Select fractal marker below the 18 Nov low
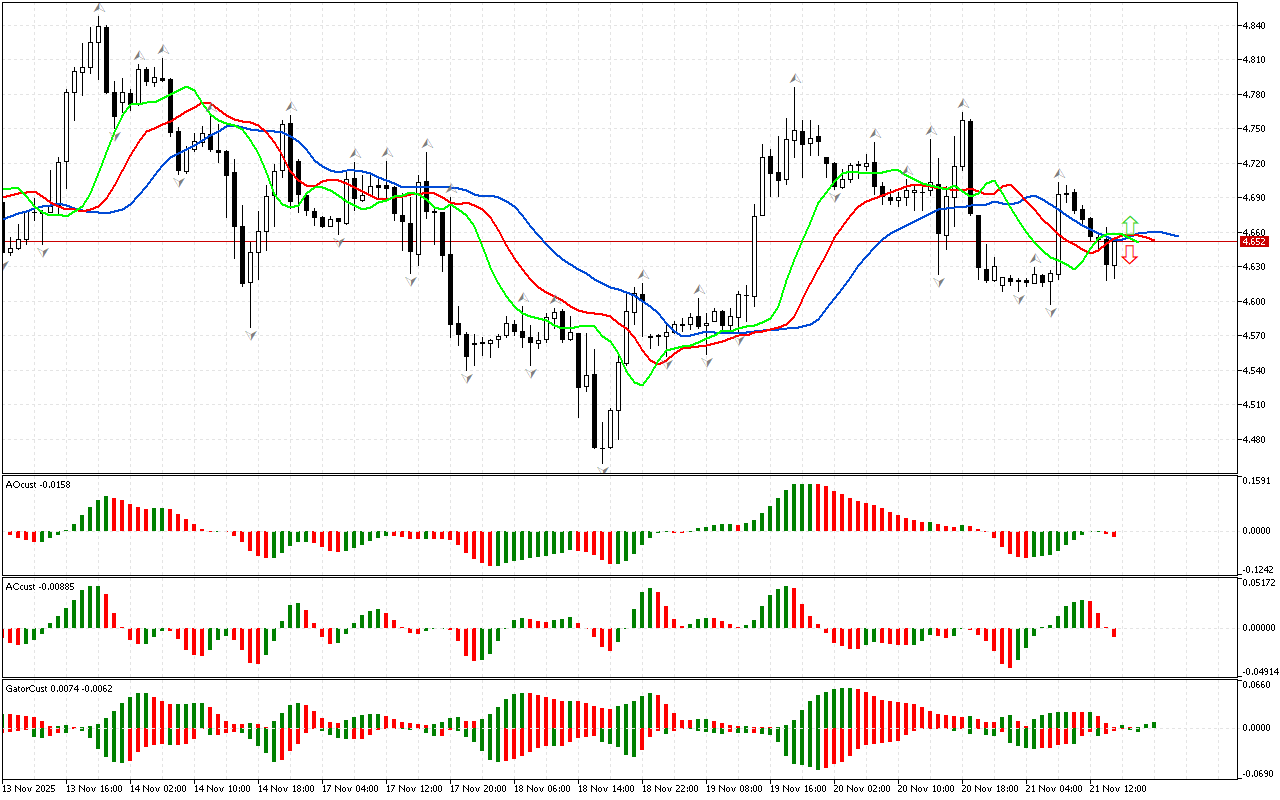 (604, 468)
